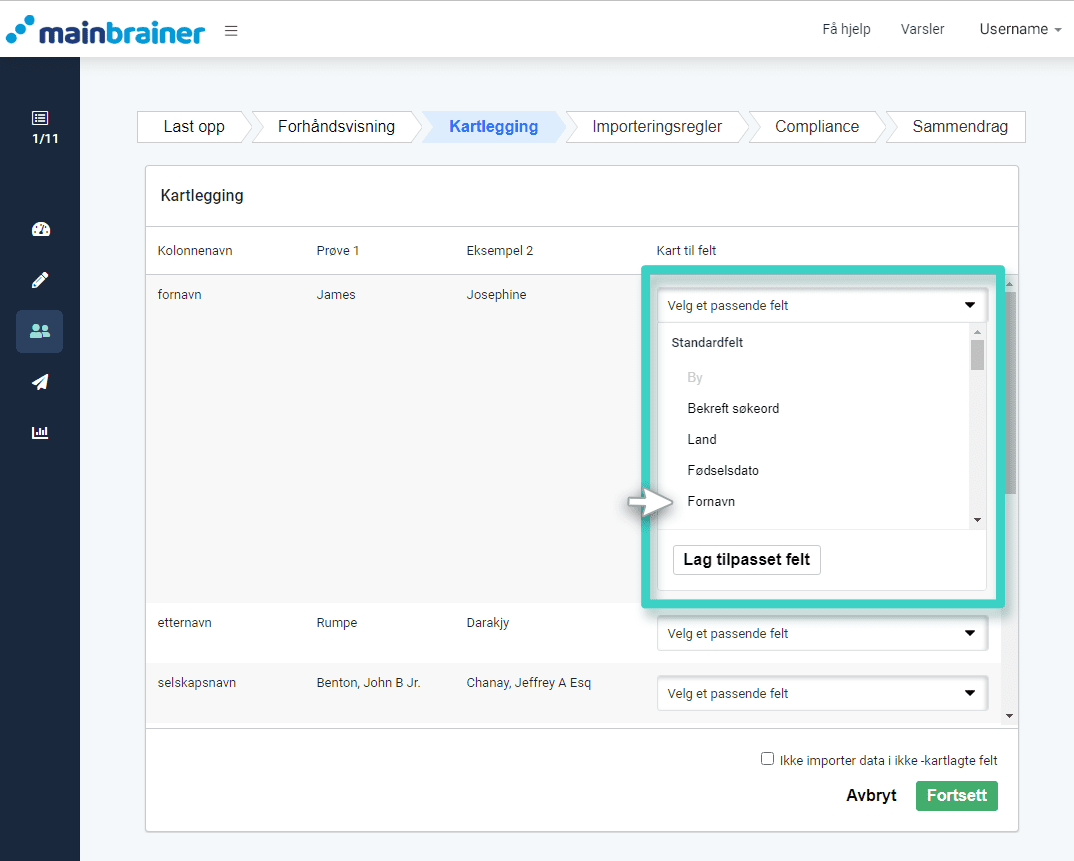Viewport: 1074px width, 861px height.
Task: Enable 'Ikke importer data i ikke-kartlagte felt'
Action: [x=767, y=759]
